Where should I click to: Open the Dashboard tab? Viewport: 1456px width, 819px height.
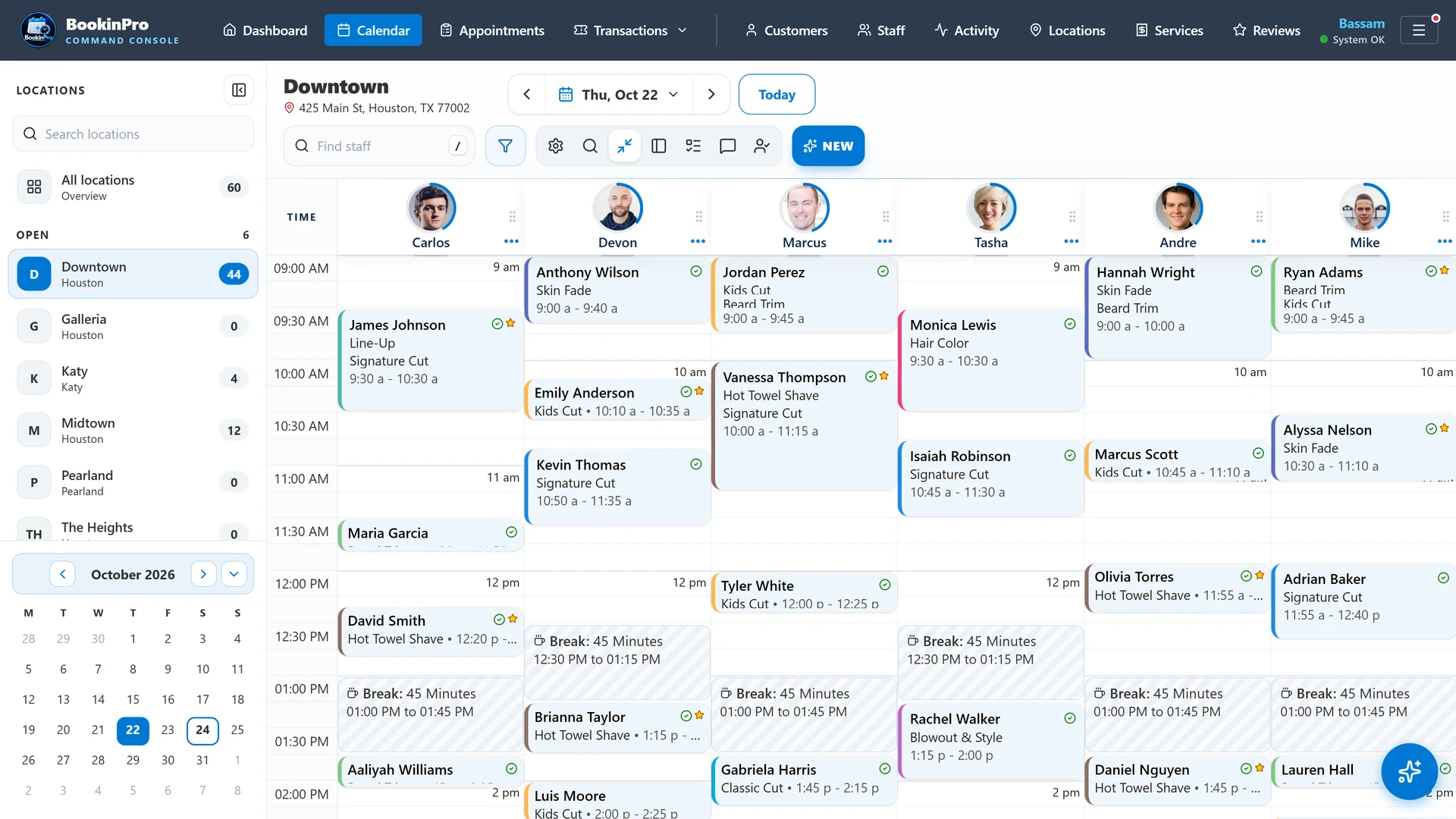click(x=265, y=30)
